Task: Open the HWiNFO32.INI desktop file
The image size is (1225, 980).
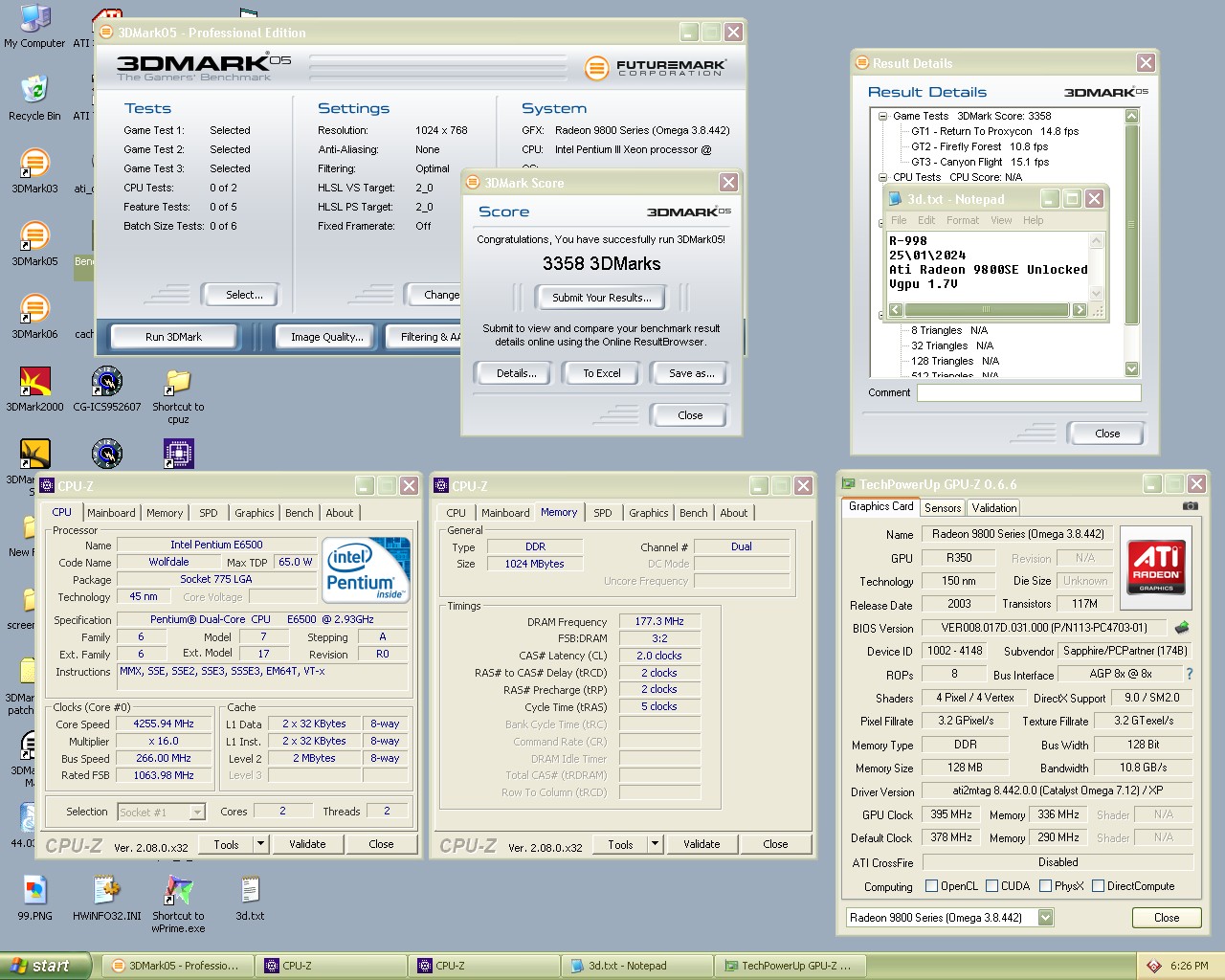Action: [x=107, y=898]
